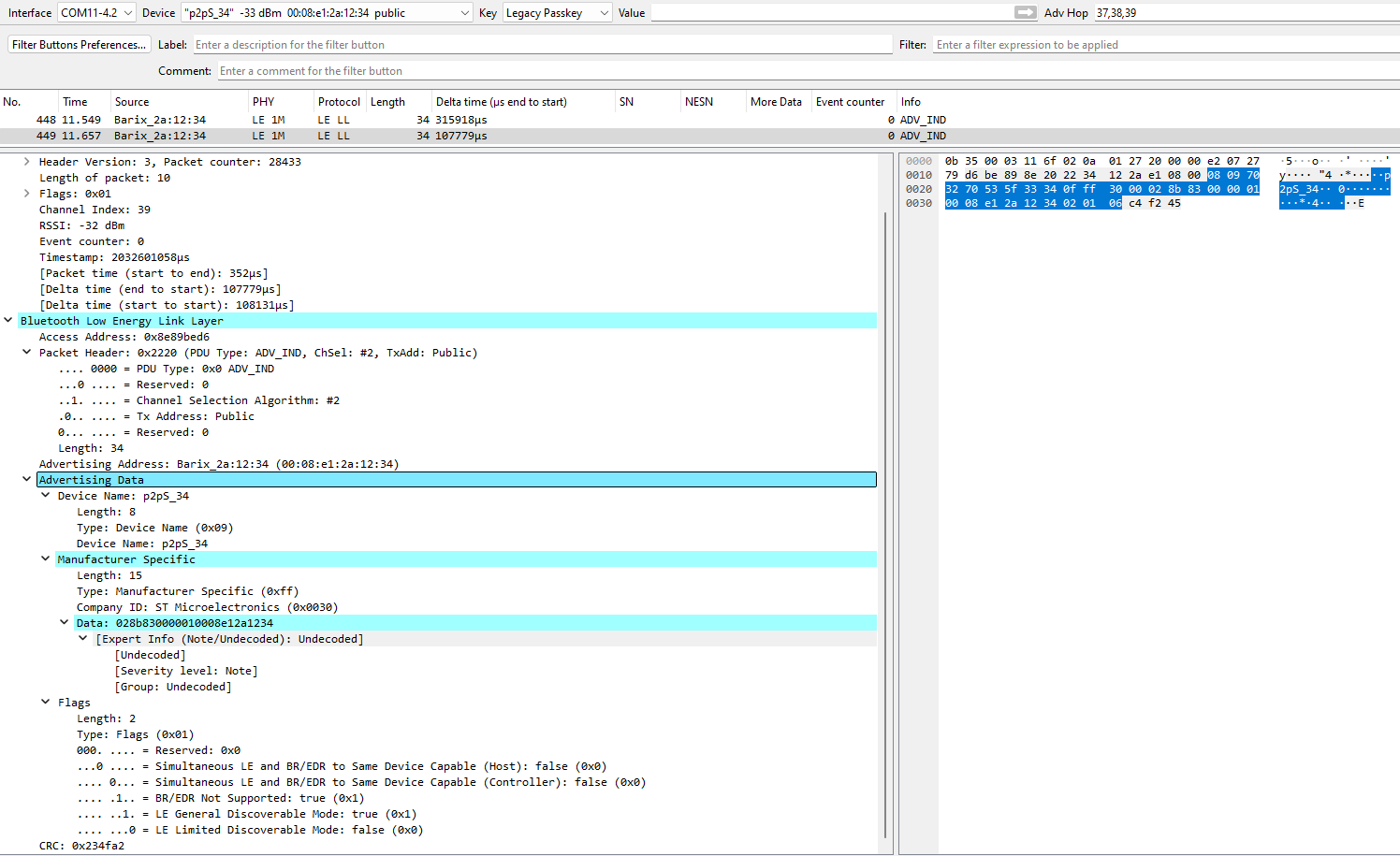Open the Interface dropdown showing COM11-4.2
Screen dimensions: 1400x856
click(x=96, y=12)
